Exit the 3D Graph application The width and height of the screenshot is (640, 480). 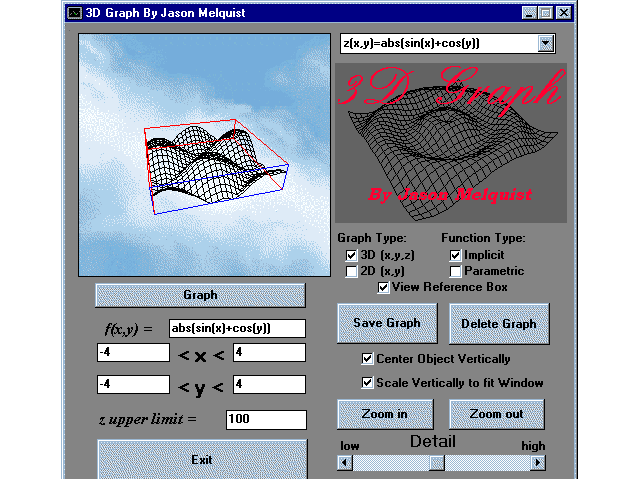pos(201,459)
